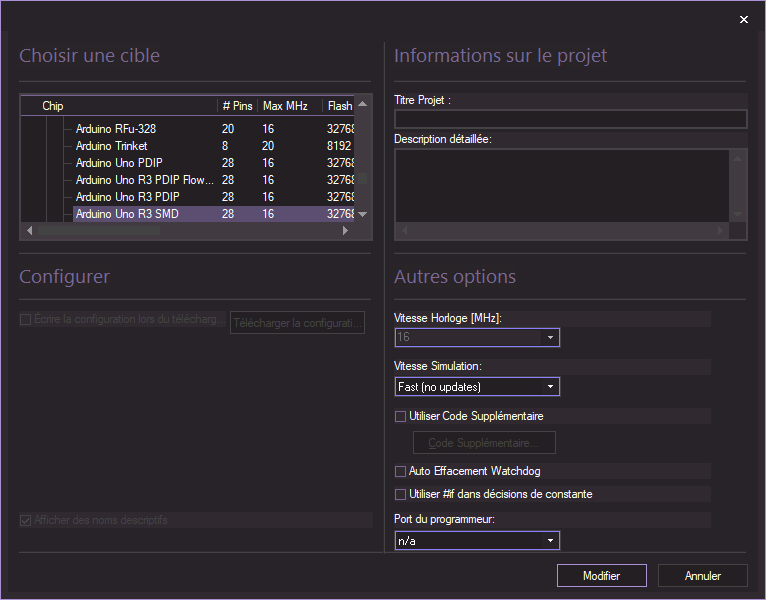Viewport: 766px width, 600px height.
Task: Click chip list scroll left arrow
Action: click(29, 231)
